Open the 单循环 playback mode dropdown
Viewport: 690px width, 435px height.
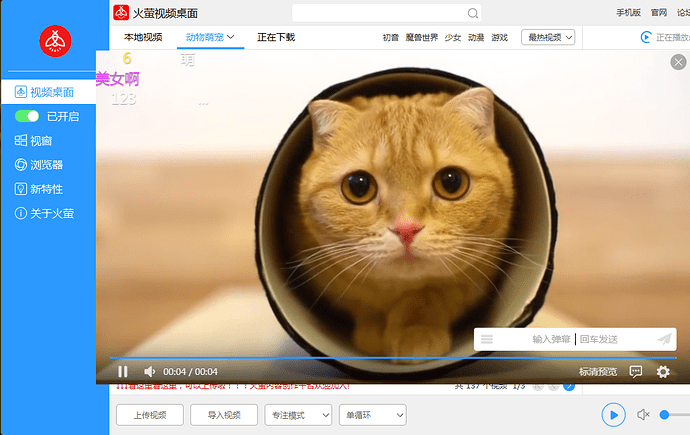(373, 415)
